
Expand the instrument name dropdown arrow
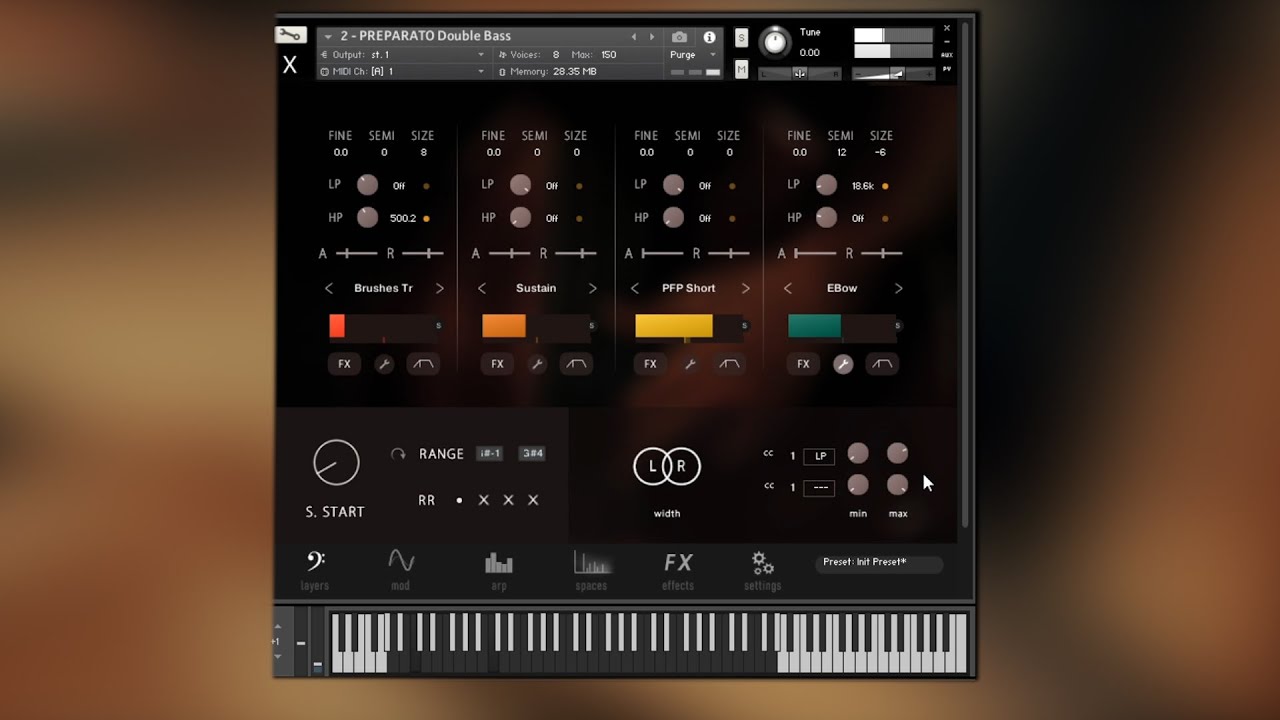pyautogui.click(x=328, y=37)
